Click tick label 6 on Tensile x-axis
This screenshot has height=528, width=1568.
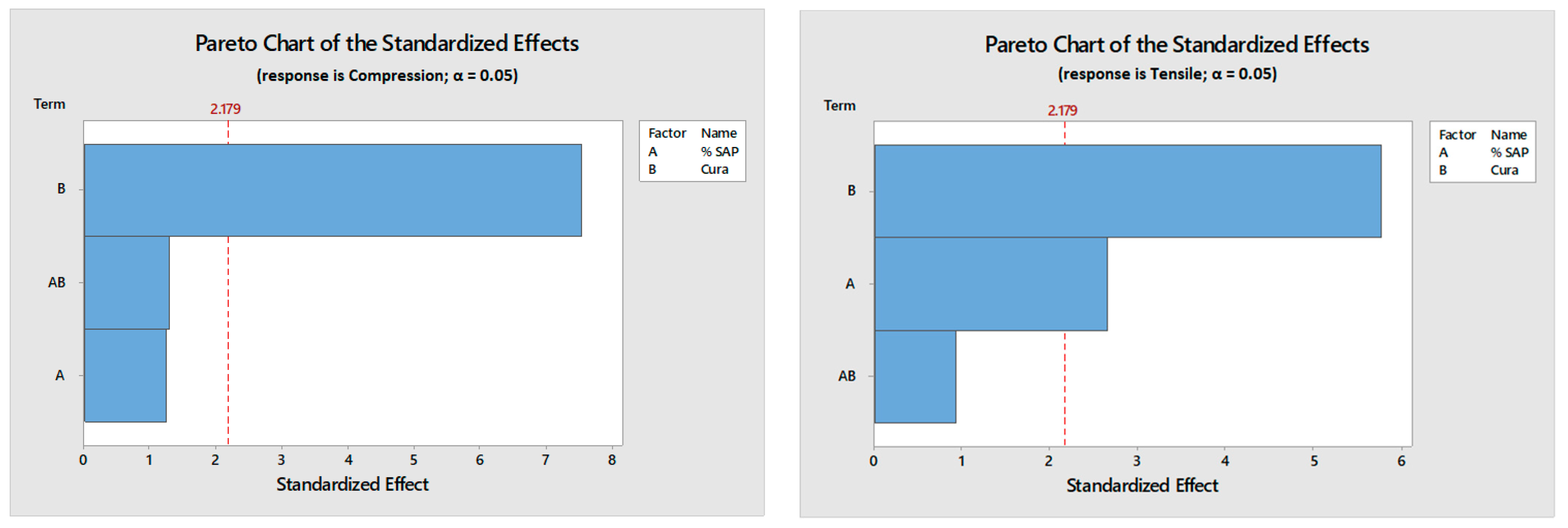[1401, 462]
